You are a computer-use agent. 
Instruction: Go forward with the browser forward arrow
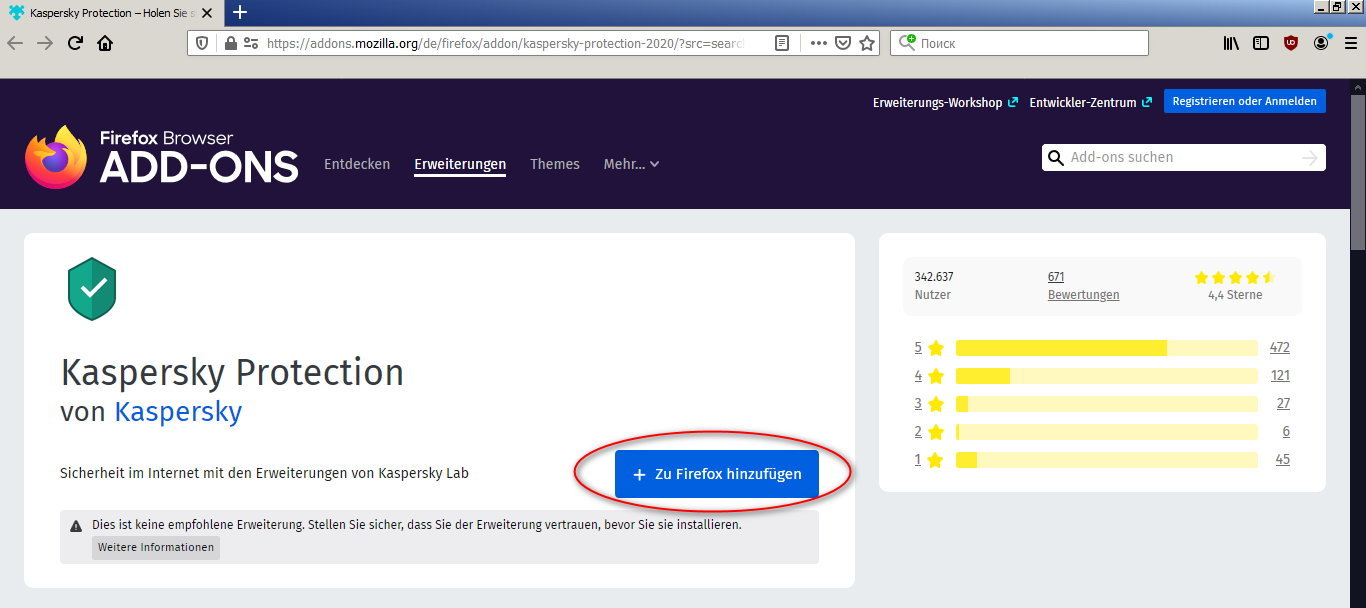point(45,43)
